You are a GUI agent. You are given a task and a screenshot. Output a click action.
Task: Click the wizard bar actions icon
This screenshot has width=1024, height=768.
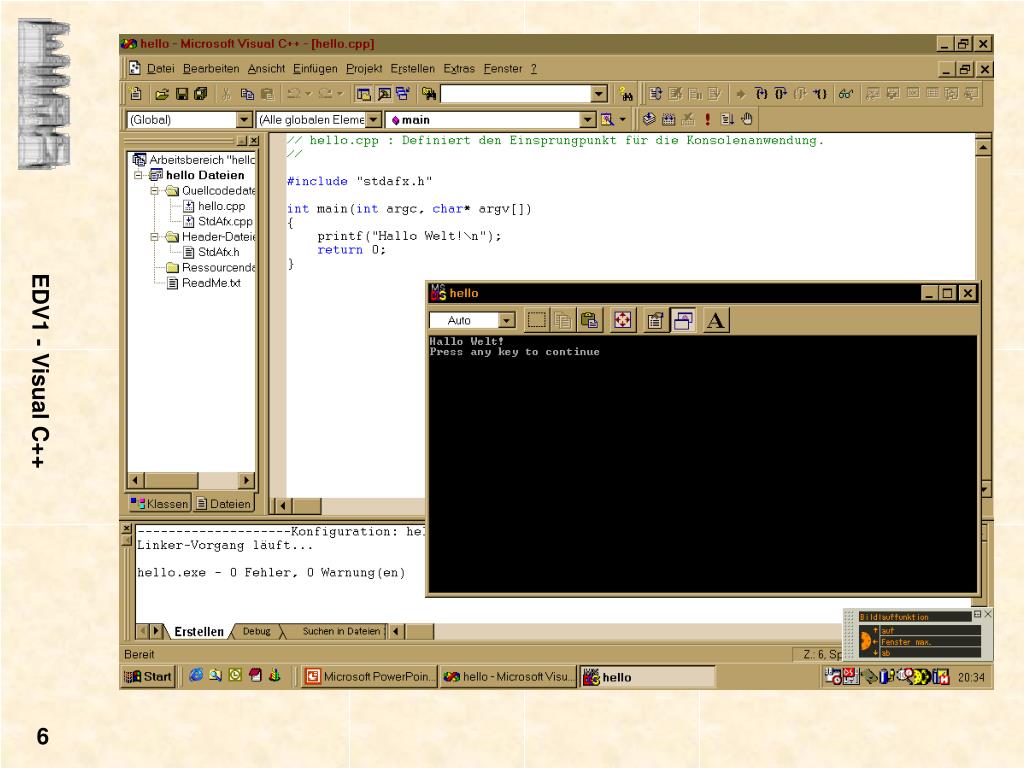(607, 120)
